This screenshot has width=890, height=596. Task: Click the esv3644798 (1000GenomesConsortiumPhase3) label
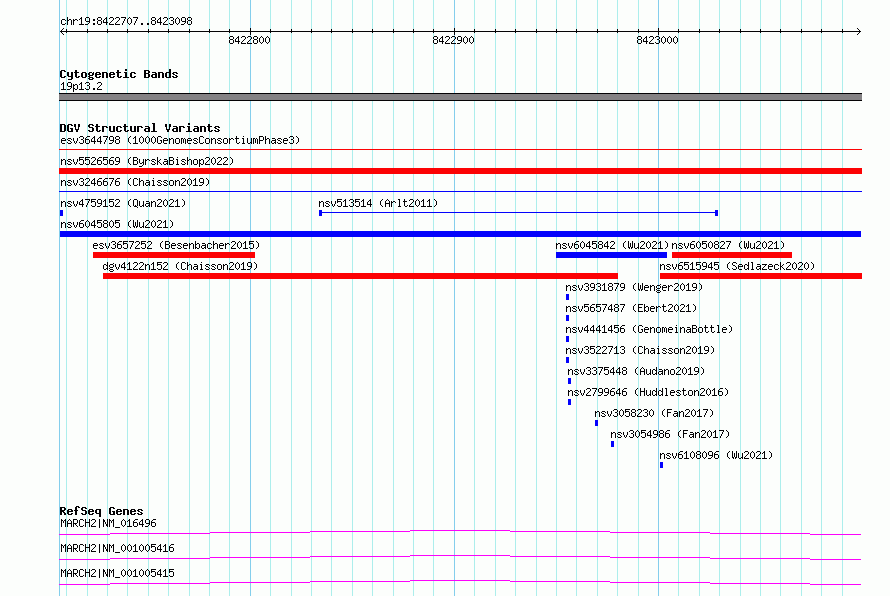click(180, 140)
